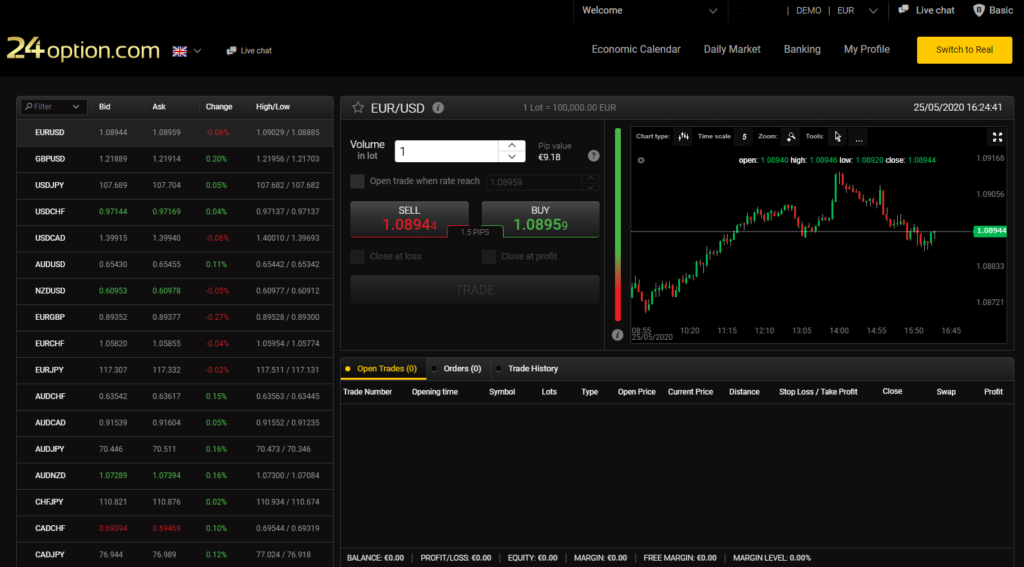Select the CADCHF row

tap(175, 528)
